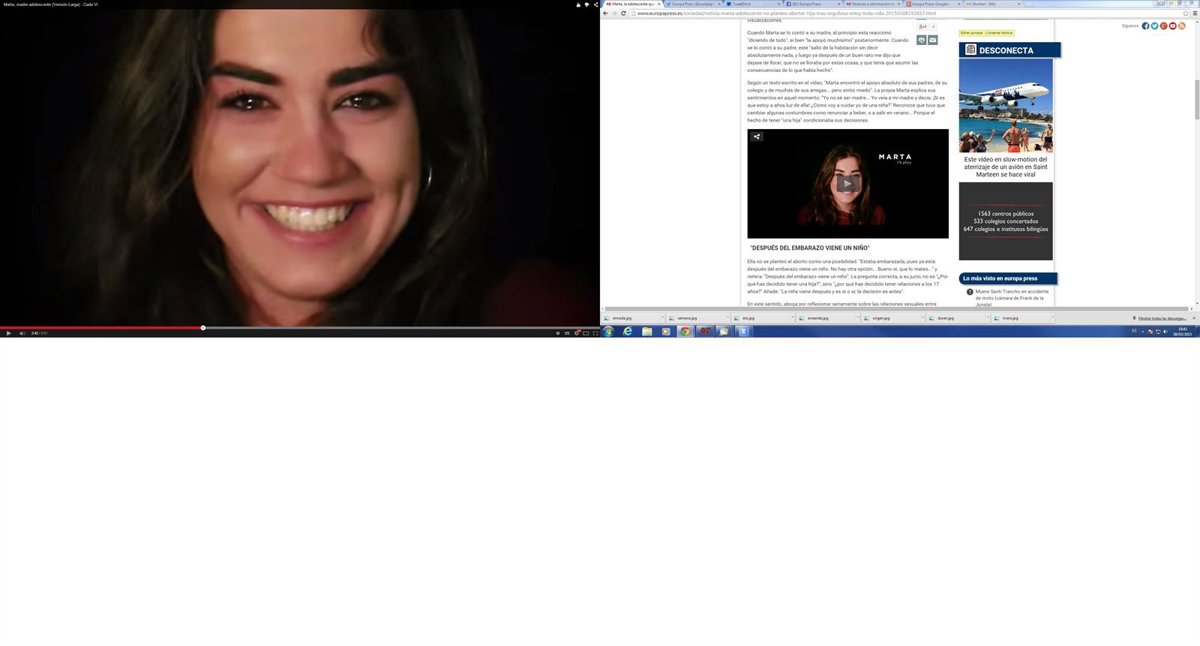Toggle fullscreen on the YouTube player
Image resolution: width=1200 pixels, height=646 pixels.
click(595, 333)
